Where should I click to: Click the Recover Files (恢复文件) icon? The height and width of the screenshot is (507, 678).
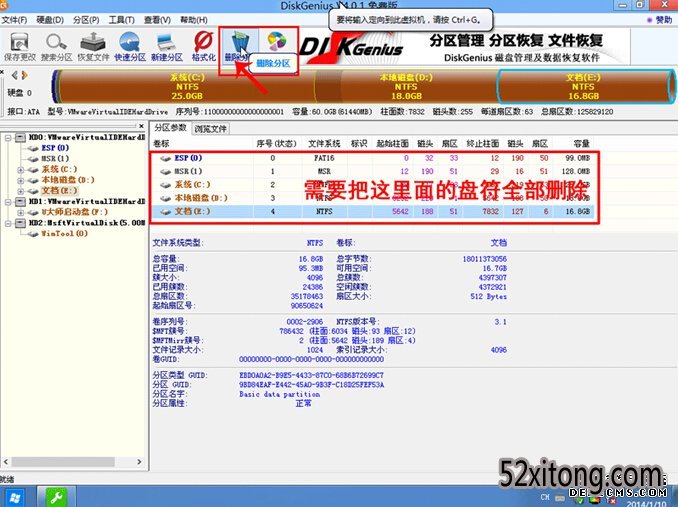click(x=93, y=46)
